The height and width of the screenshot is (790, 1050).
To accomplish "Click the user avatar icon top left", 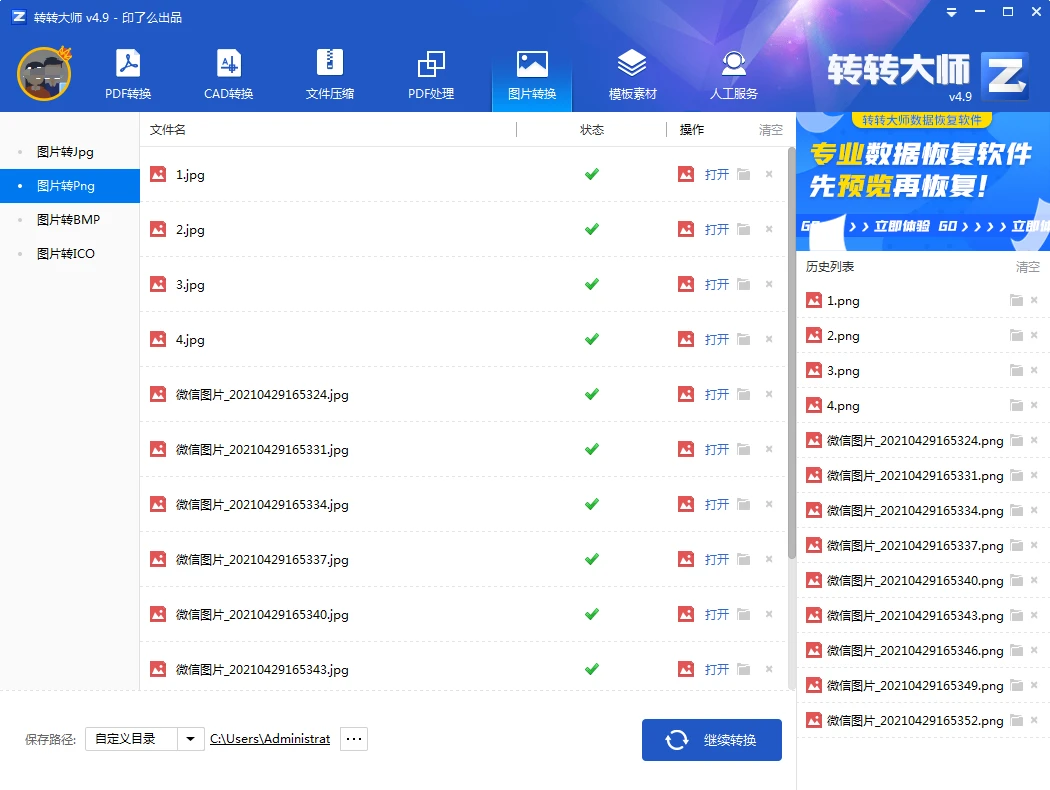I will point(43,73).
